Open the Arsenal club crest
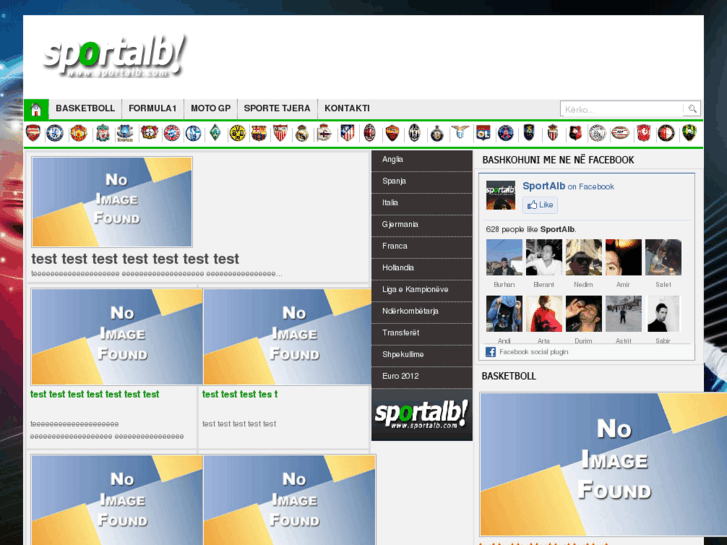Image resolution: width=727 pixels, height=545 pixels. click(33, 133)
